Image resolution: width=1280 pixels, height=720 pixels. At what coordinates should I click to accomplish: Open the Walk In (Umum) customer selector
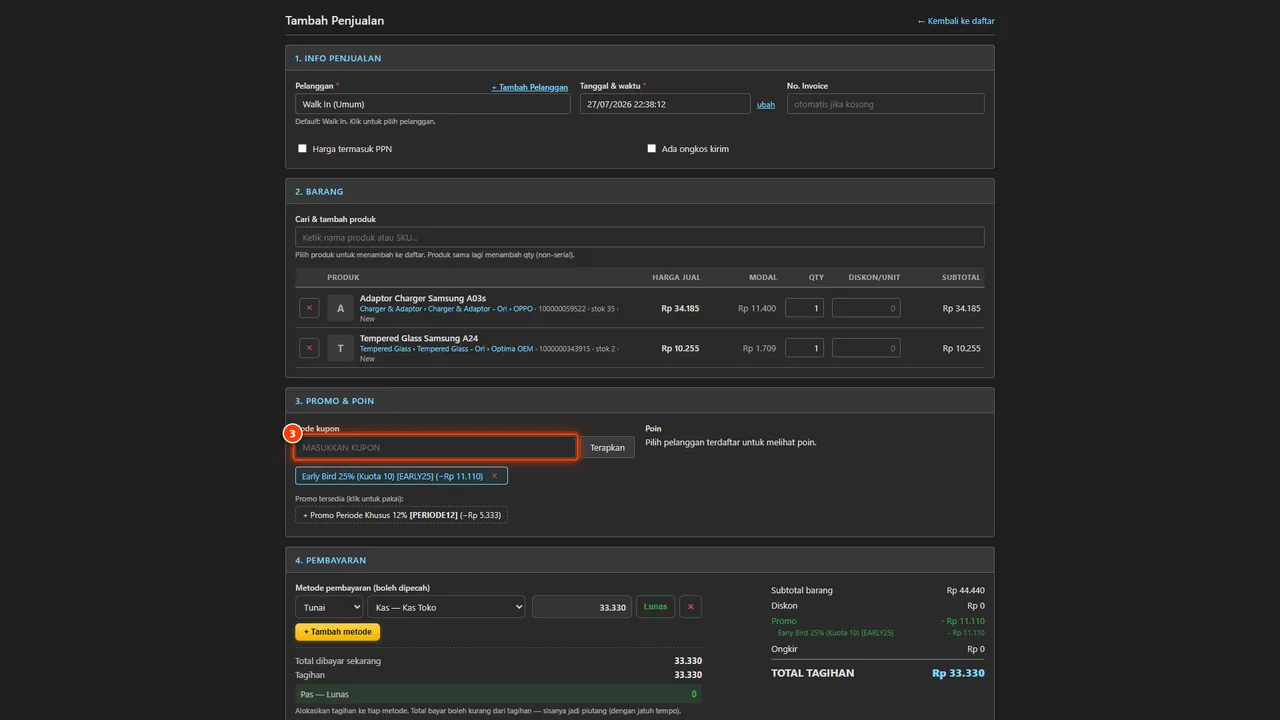pos(433,104)
